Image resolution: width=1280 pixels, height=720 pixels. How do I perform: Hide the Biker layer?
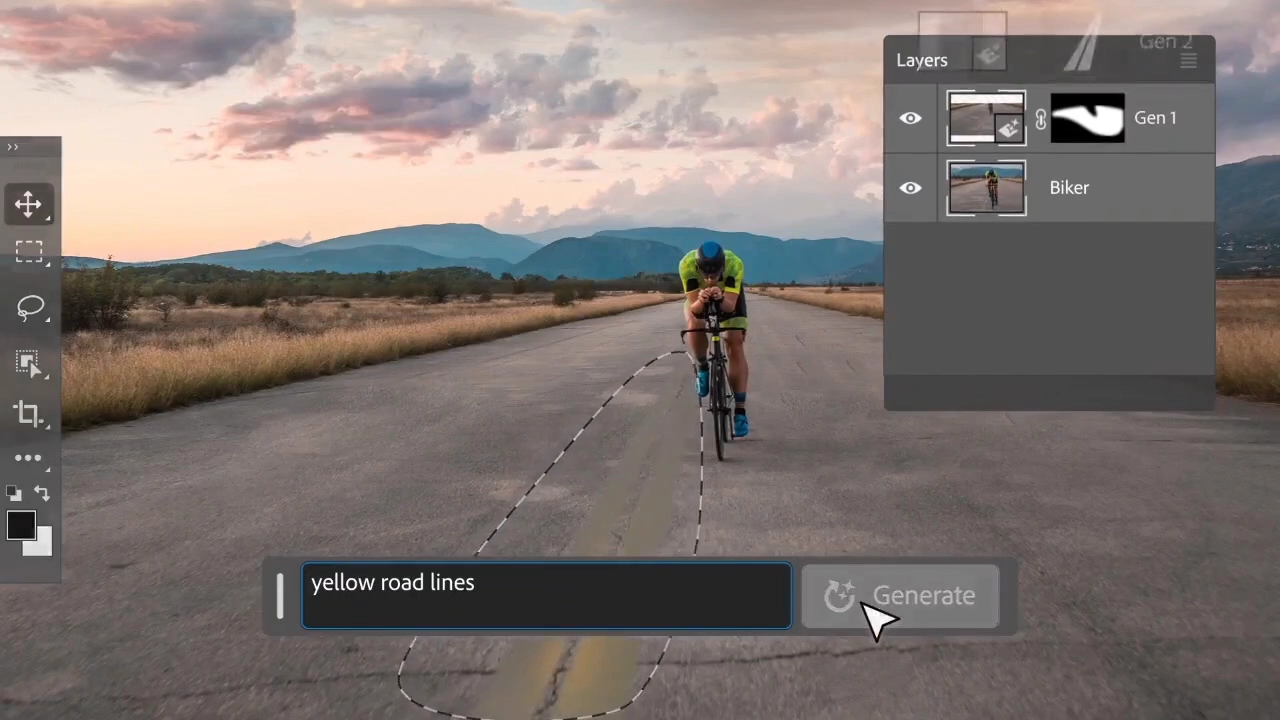tap(910, 188)
